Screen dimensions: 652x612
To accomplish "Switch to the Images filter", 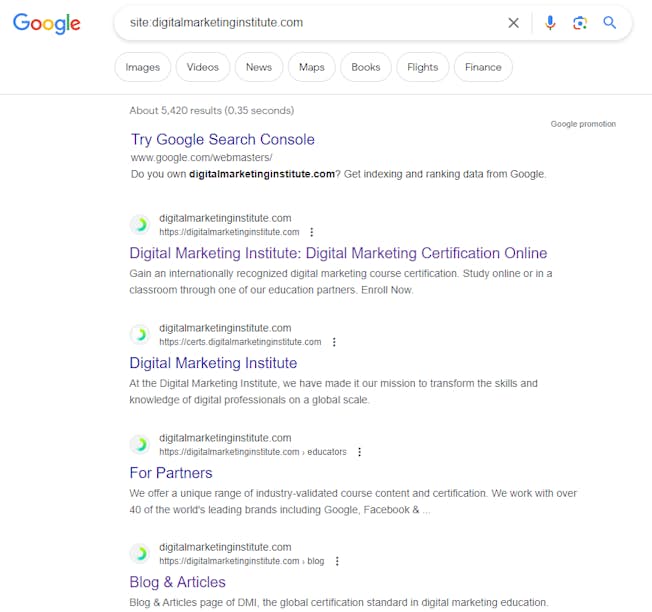I will (x=143, y=67).
